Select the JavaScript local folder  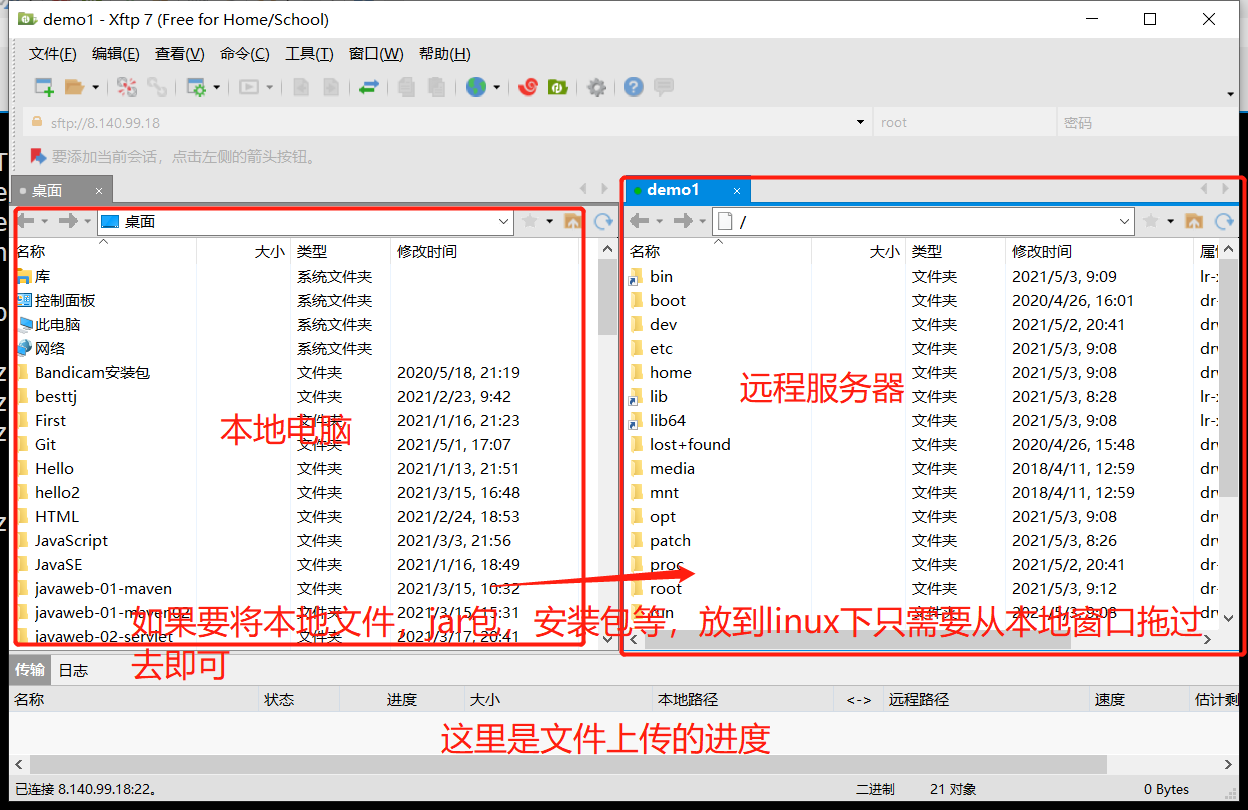pyautogui.click(x=71, y=540)
